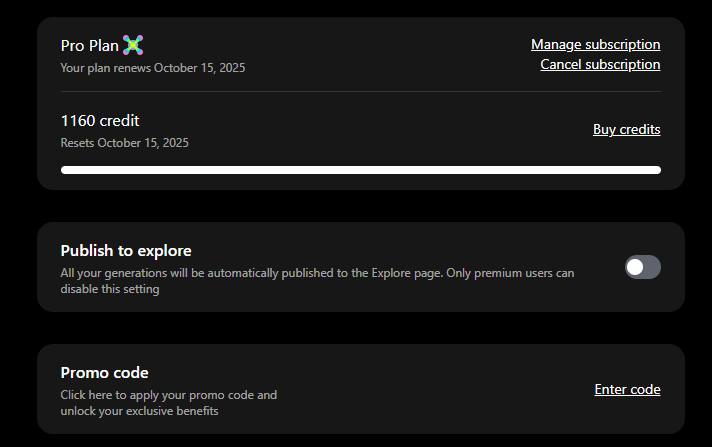
Task: Click the Pro Plan title text
Action: pyautogui.click(x=89, y=45)
